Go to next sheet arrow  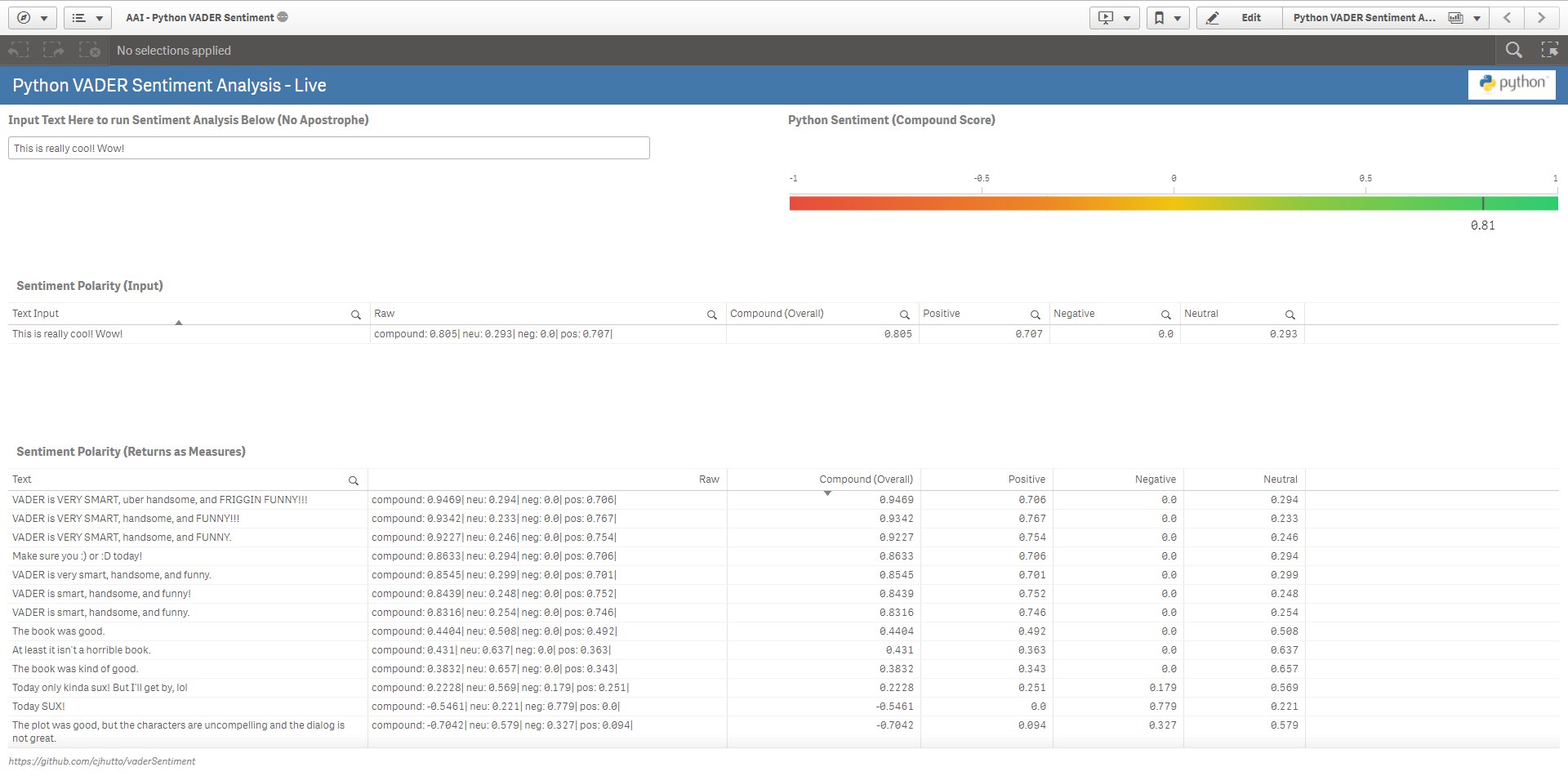click(1542, 17)
